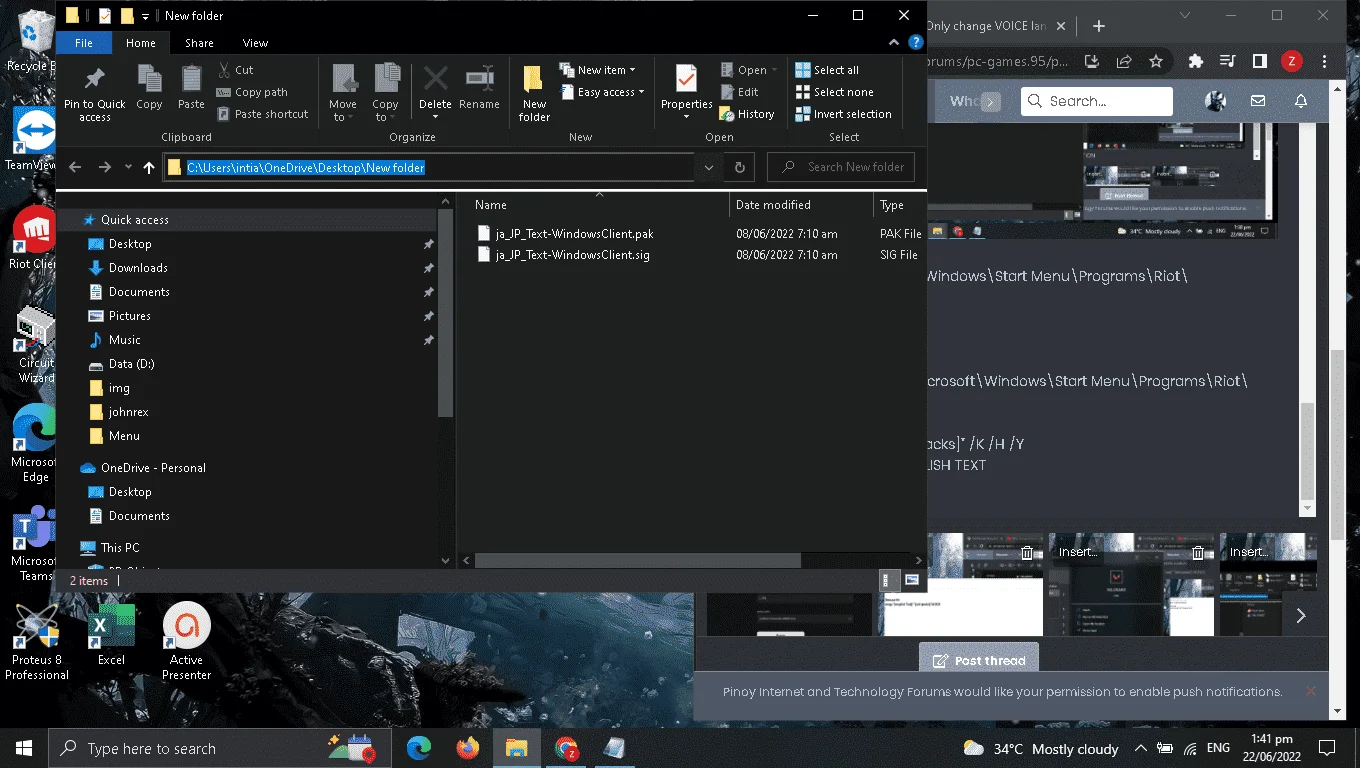Viewport: 1360px width, 768px height.
Task: Switch to the View ribbon tab
Action: pyautogui.click(x=255, y=43)
